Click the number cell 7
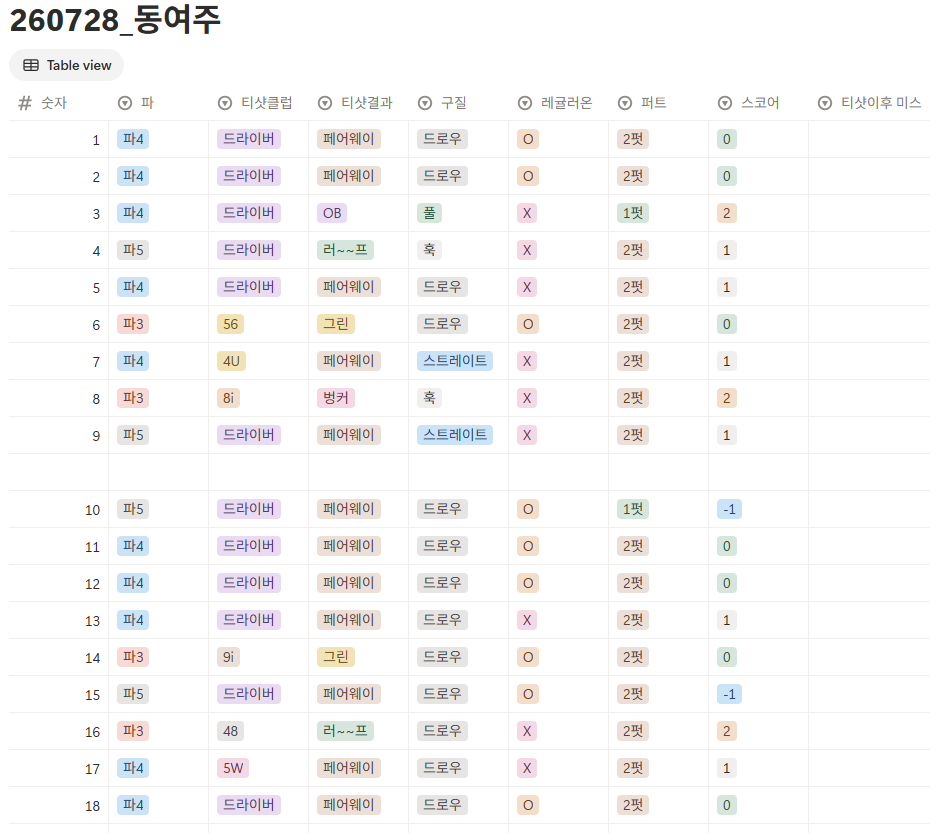This screenshot has height=833, width=930. coord(59,361)
